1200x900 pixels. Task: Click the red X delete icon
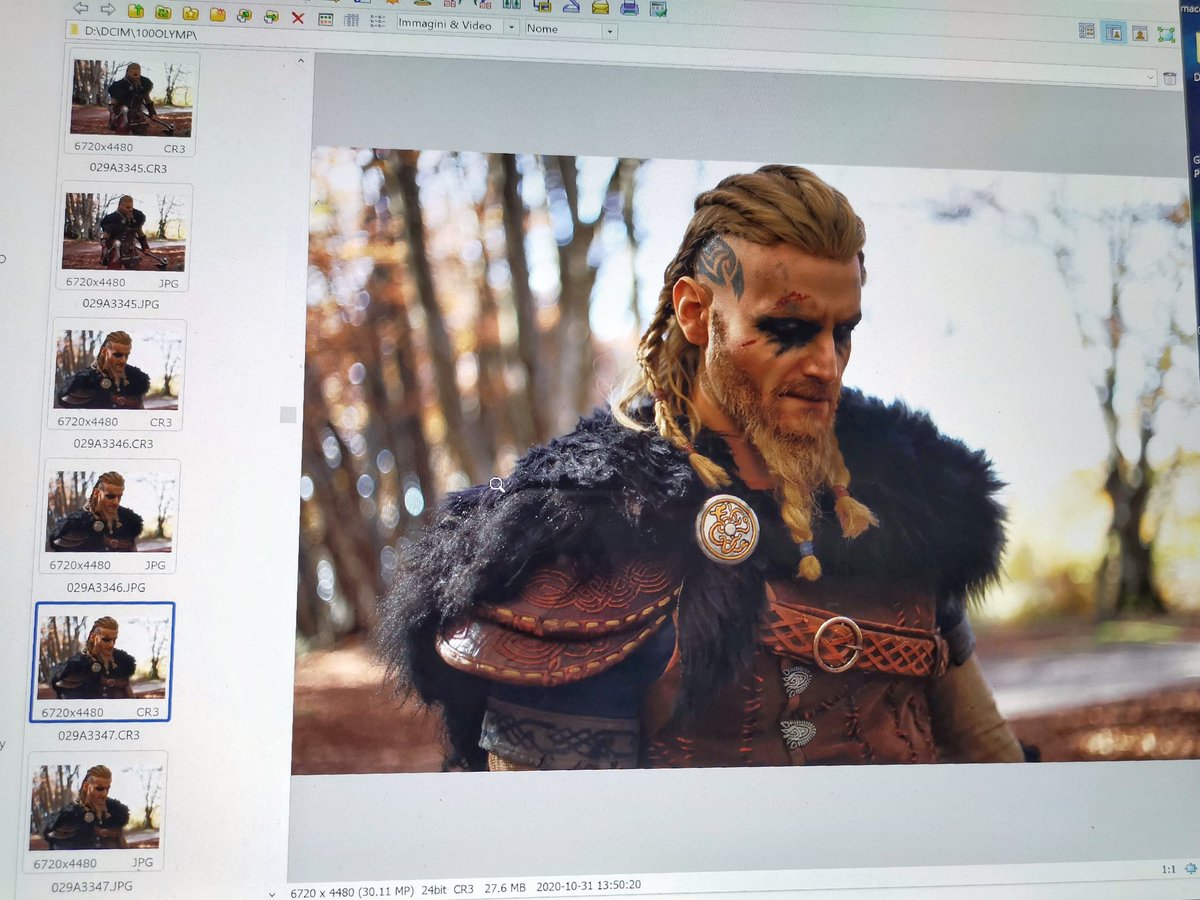tap(298, 17)
